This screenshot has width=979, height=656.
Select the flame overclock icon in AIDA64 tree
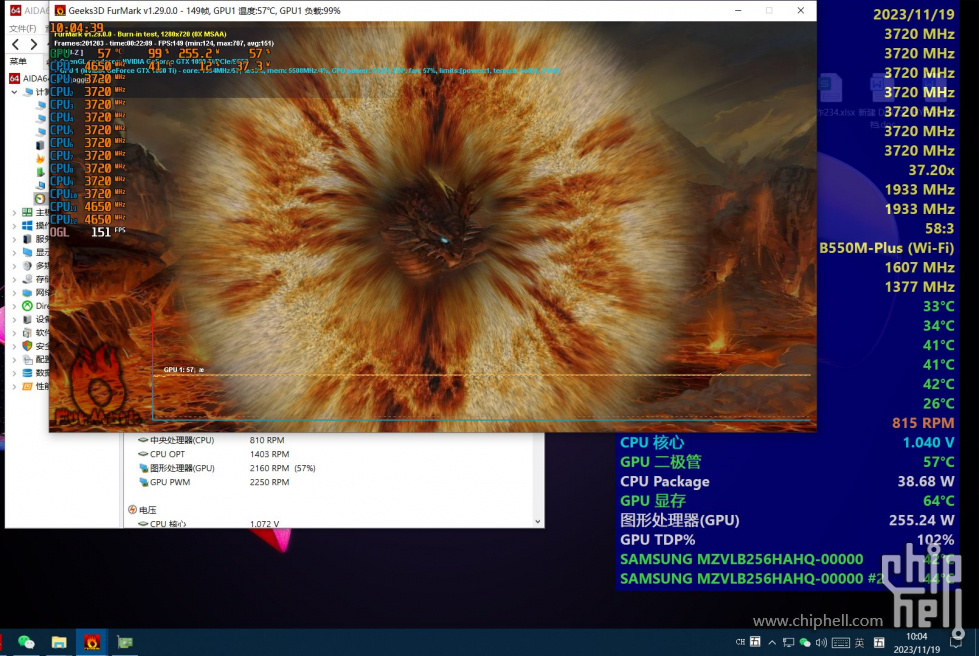40,159
